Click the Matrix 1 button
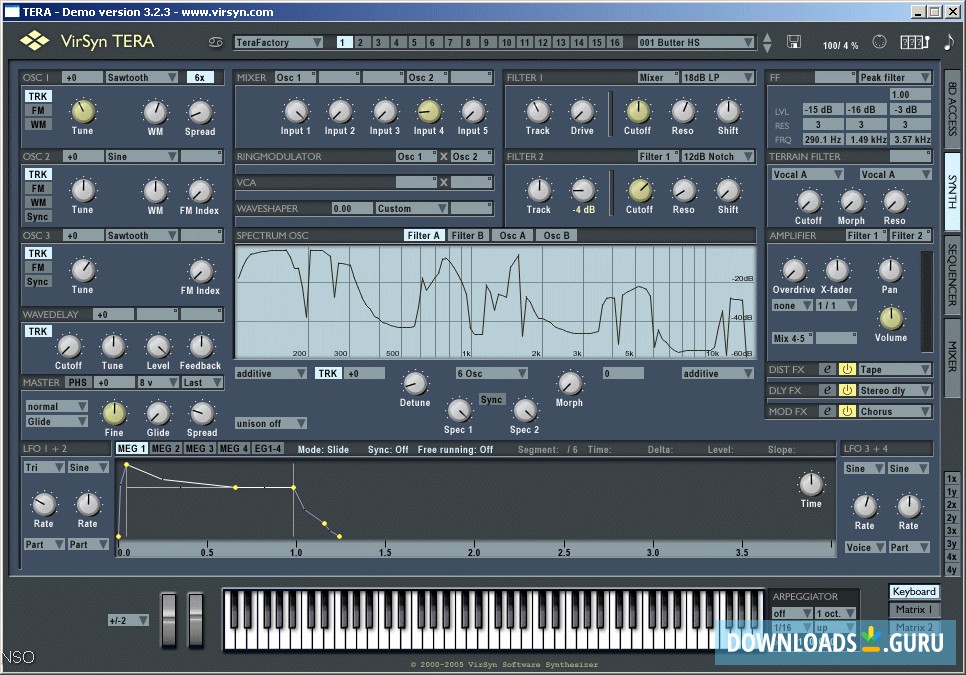This screenshot has width=966, height=675. click(x=914, y=610)
